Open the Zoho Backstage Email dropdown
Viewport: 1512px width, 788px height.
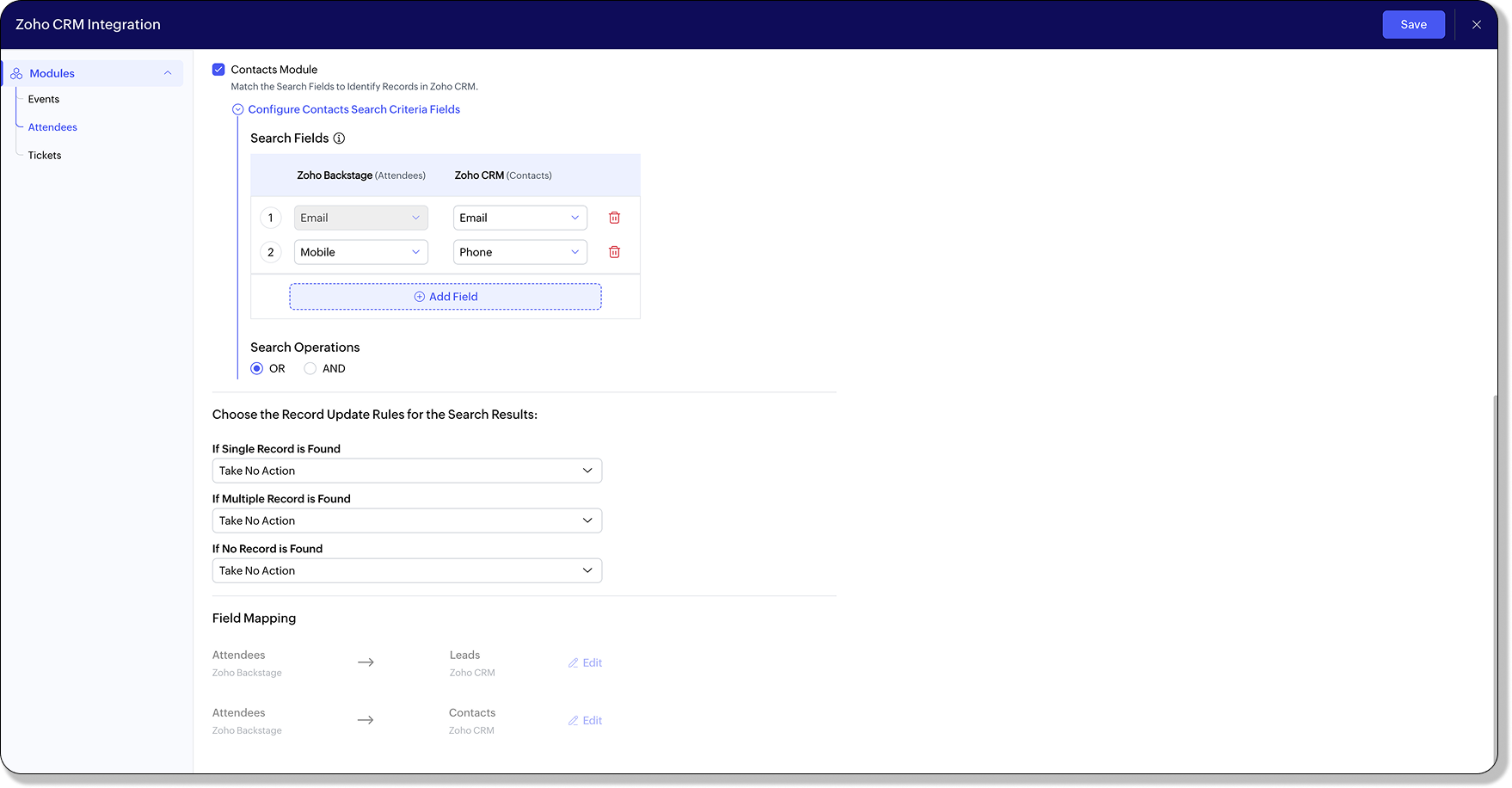coord(361,218)
